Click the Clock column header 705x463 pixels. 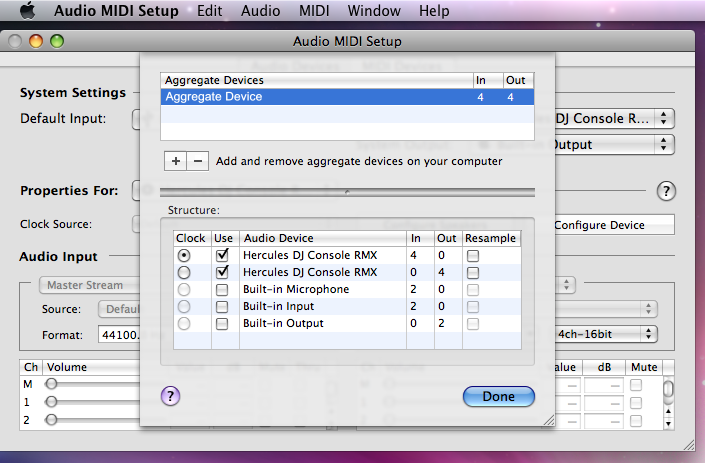tap(192, 238)
